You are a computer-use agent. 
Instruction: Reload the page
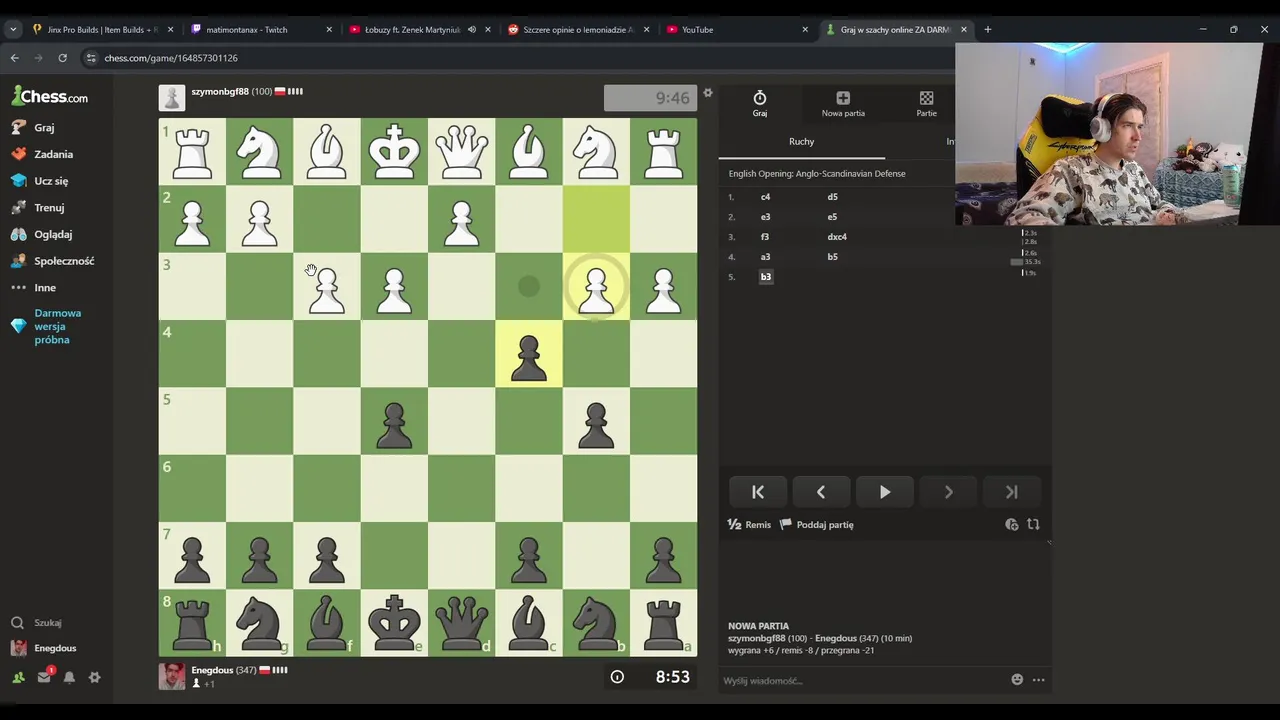pyautogui.click(x=62, y=58)
